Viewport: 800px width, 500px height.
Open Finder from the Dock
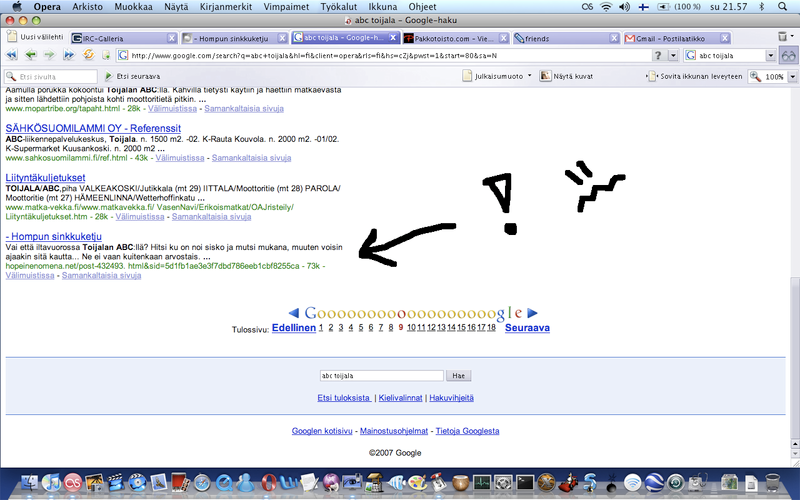point(30,483)
